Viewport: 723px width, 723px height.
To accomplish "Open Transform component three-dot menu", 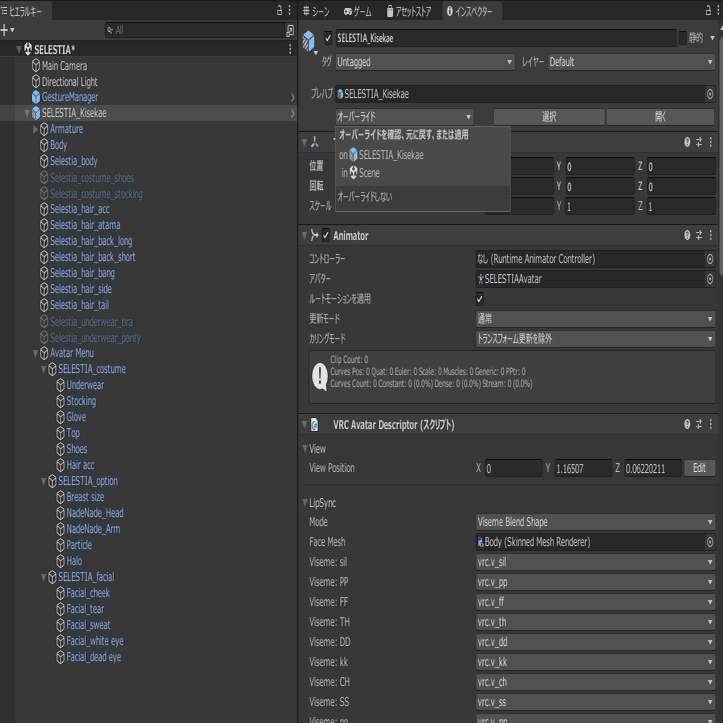I will click(711, 142).
